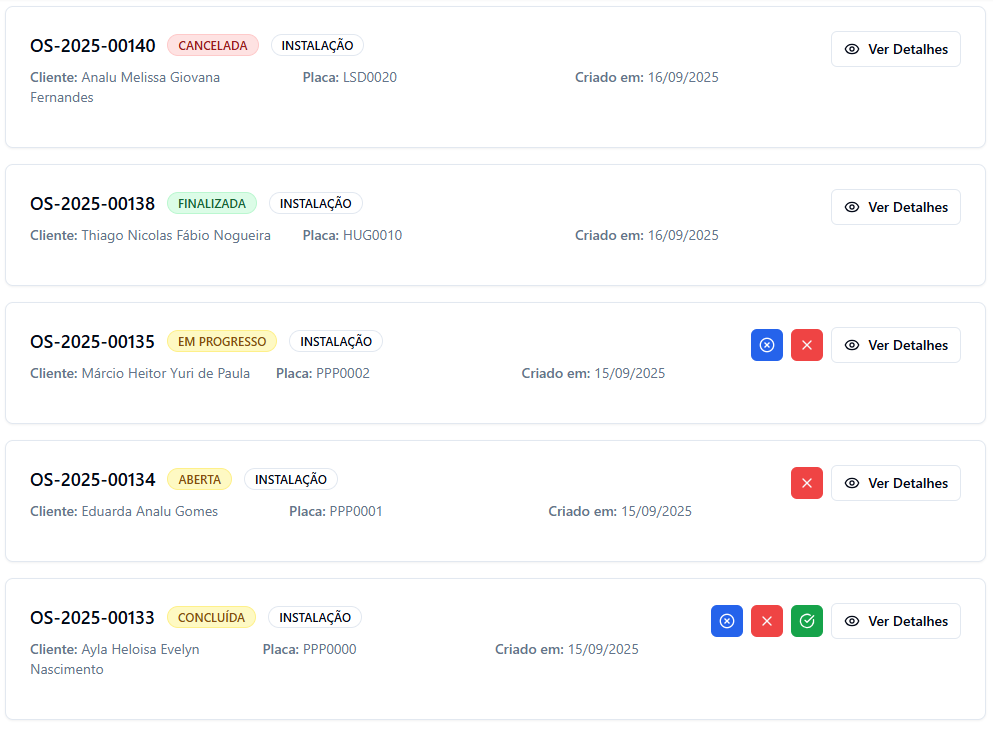Screen dimensions: 993x729
Task: Click the ABERTA status badge
Action: pyautogui.click(x=199, y=479)
